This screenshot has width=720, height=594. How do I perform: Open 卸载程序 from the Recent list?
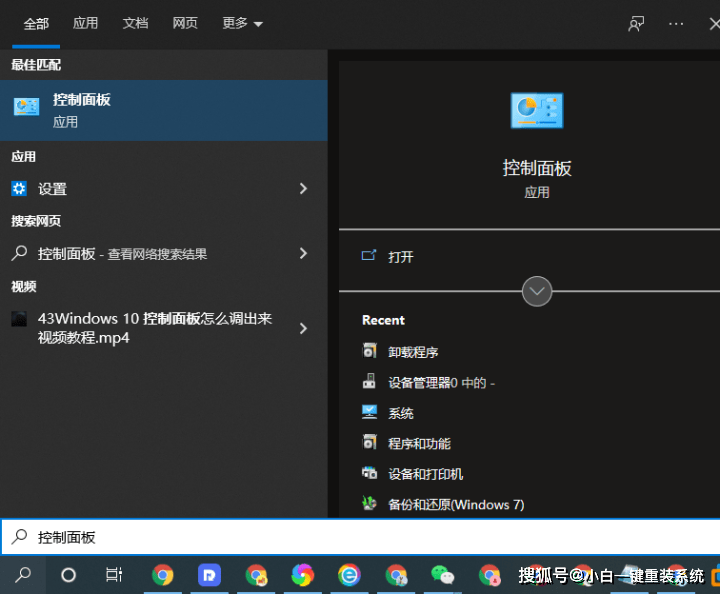click(413, 352)
